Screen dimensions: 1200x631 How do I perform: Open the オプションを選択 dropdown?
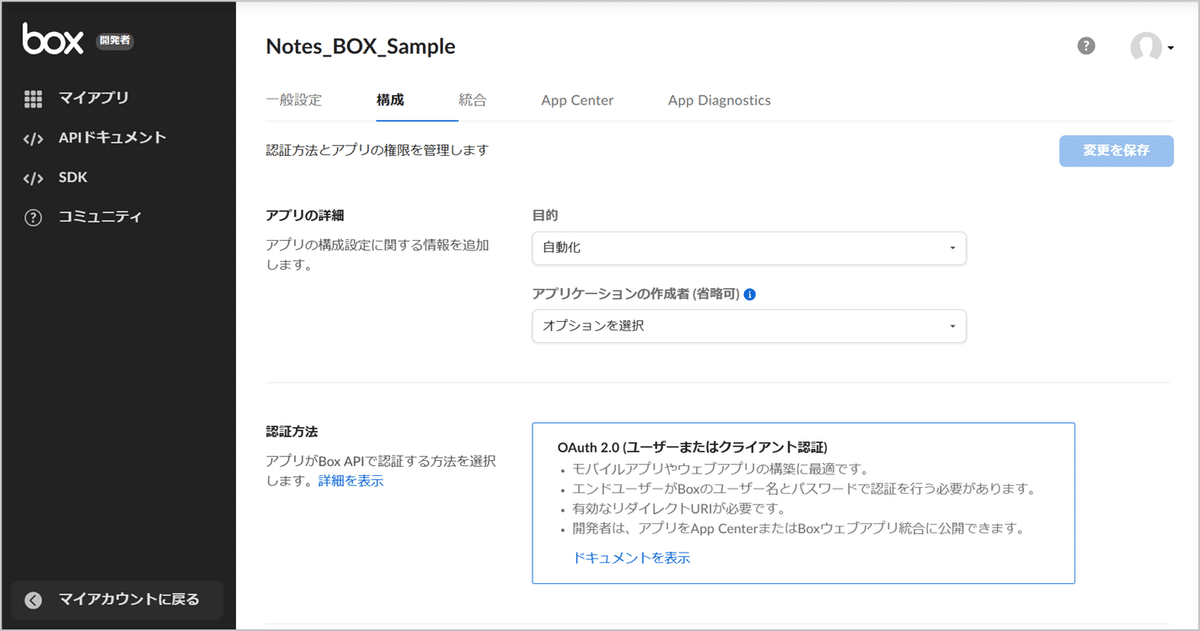point(749,326)
